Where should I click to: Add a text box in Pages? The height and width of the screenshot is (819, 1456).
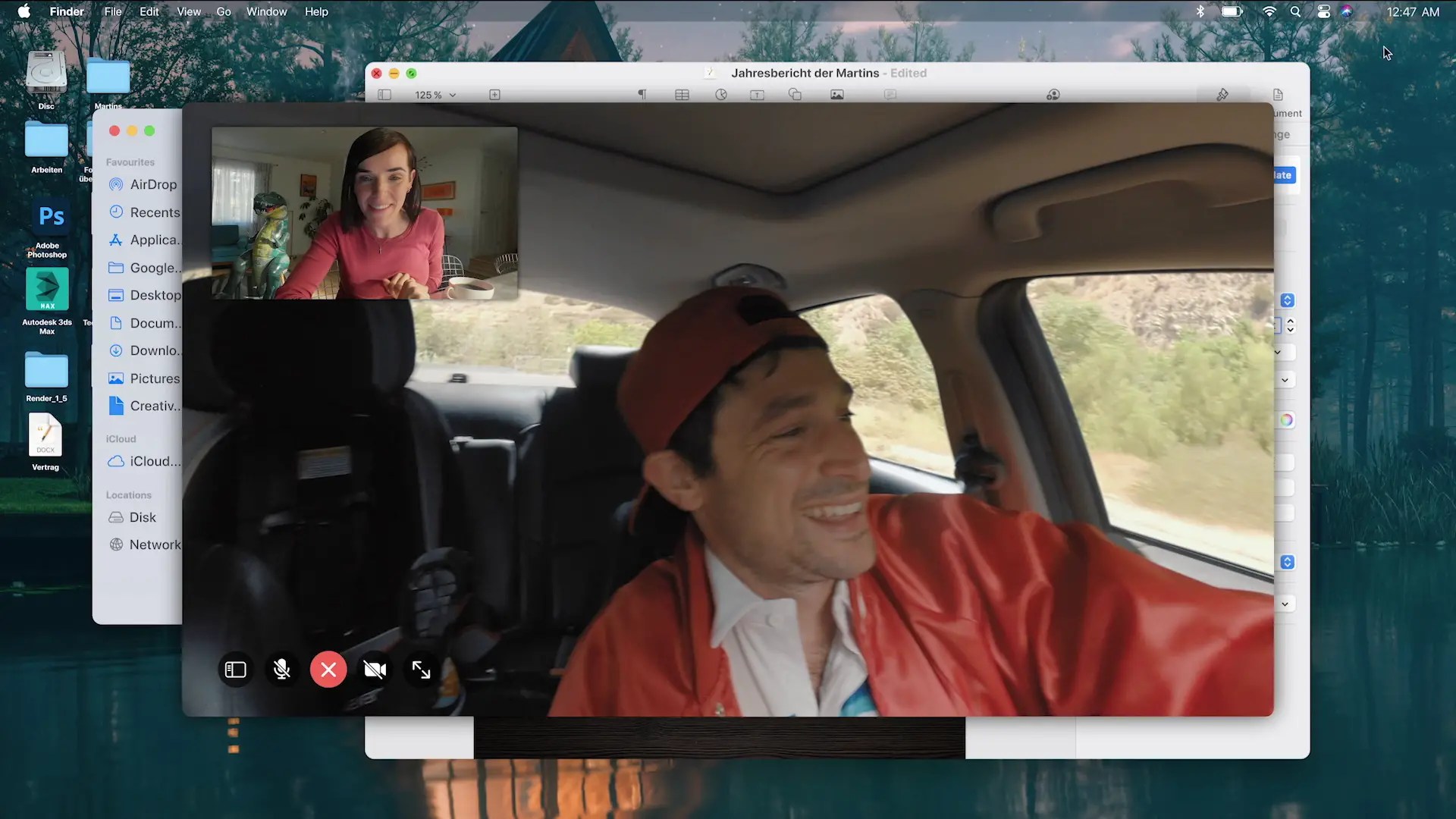click(x=757, y=95)
